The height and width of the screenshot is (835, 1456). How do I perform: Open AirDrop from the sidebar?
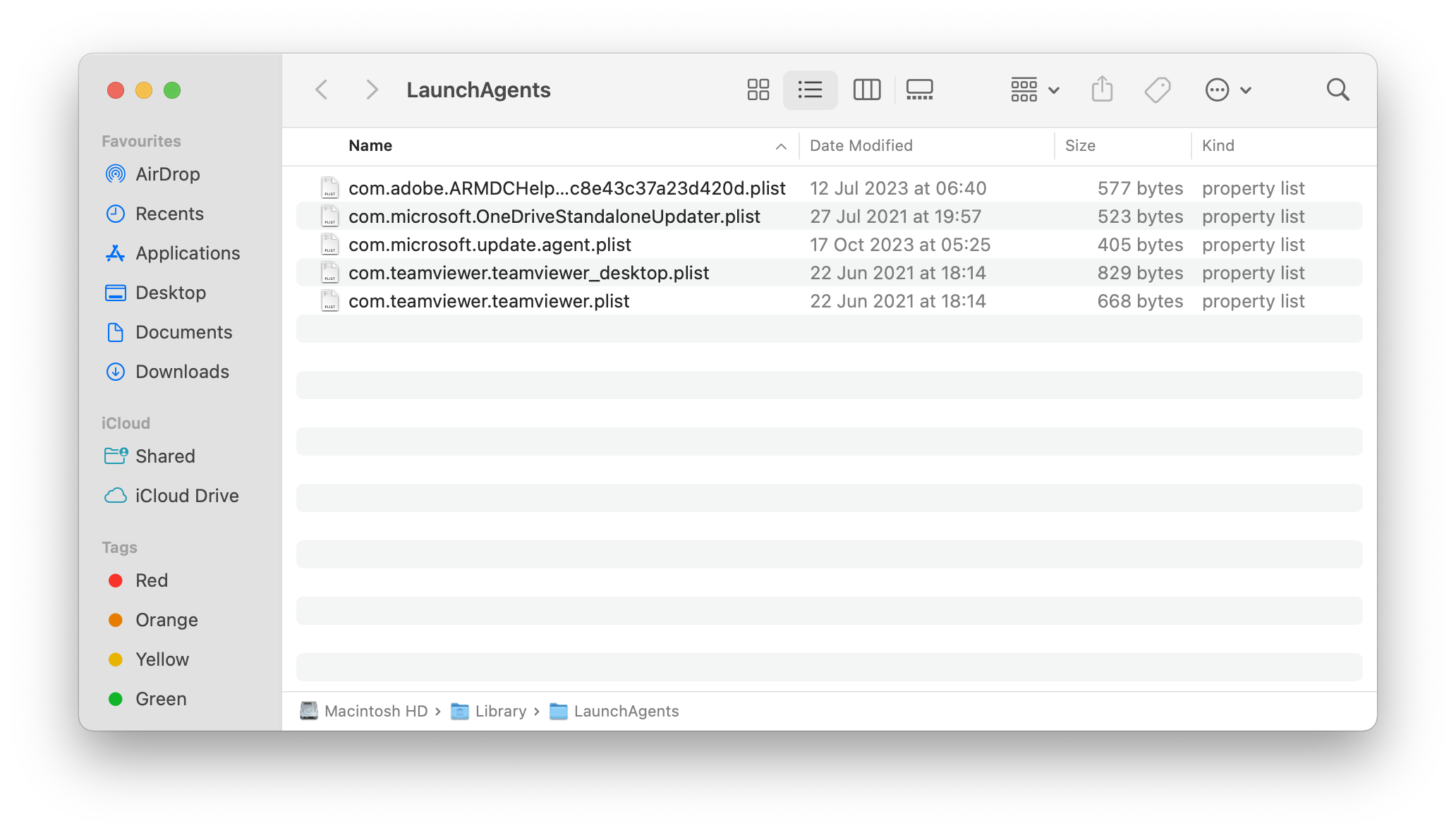click(167, 174)
